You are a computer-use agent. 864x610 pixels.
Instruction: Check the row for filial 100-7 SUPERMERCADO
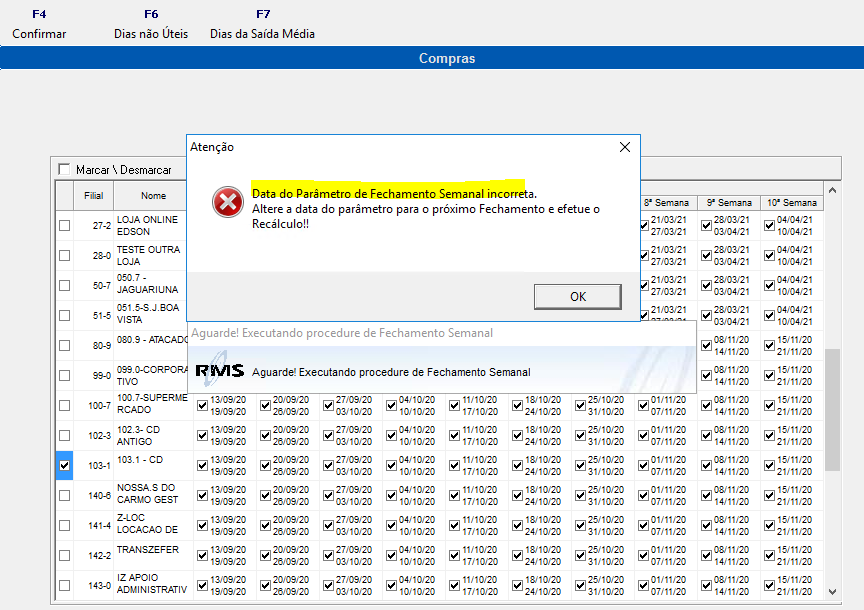point(64,406)
